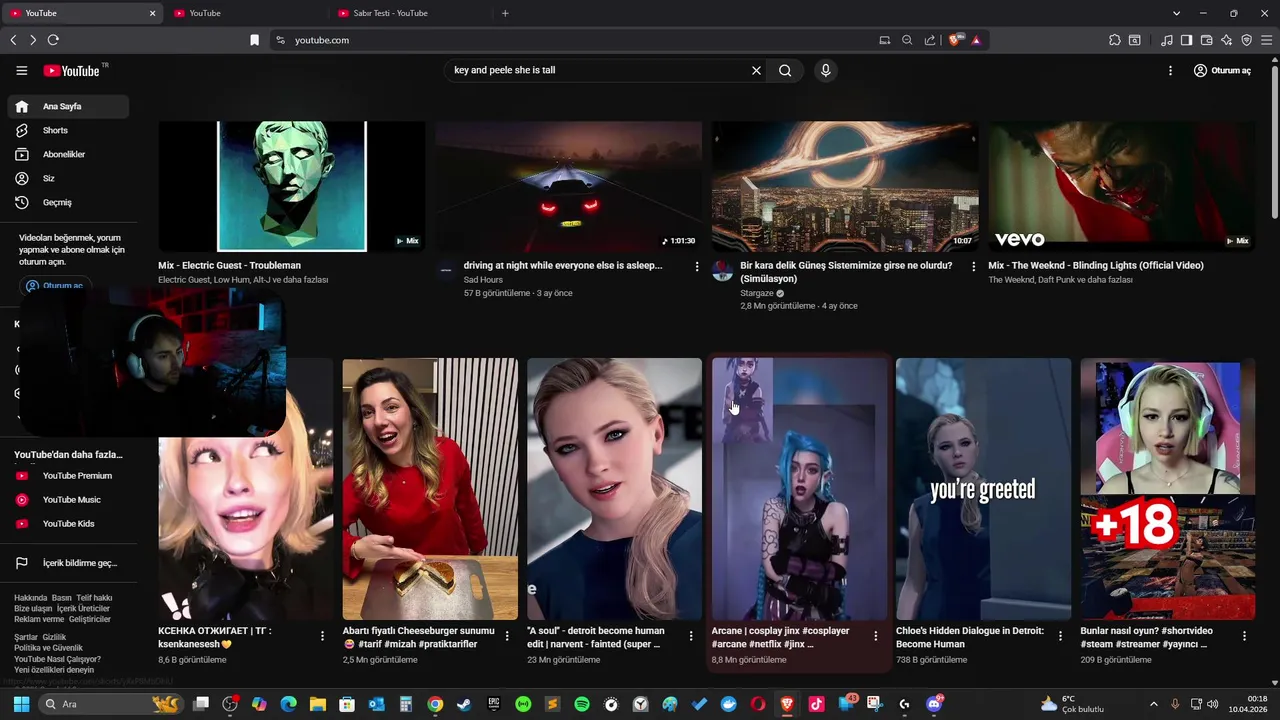Open Abonelikler in sidebar

pos(68,154)
